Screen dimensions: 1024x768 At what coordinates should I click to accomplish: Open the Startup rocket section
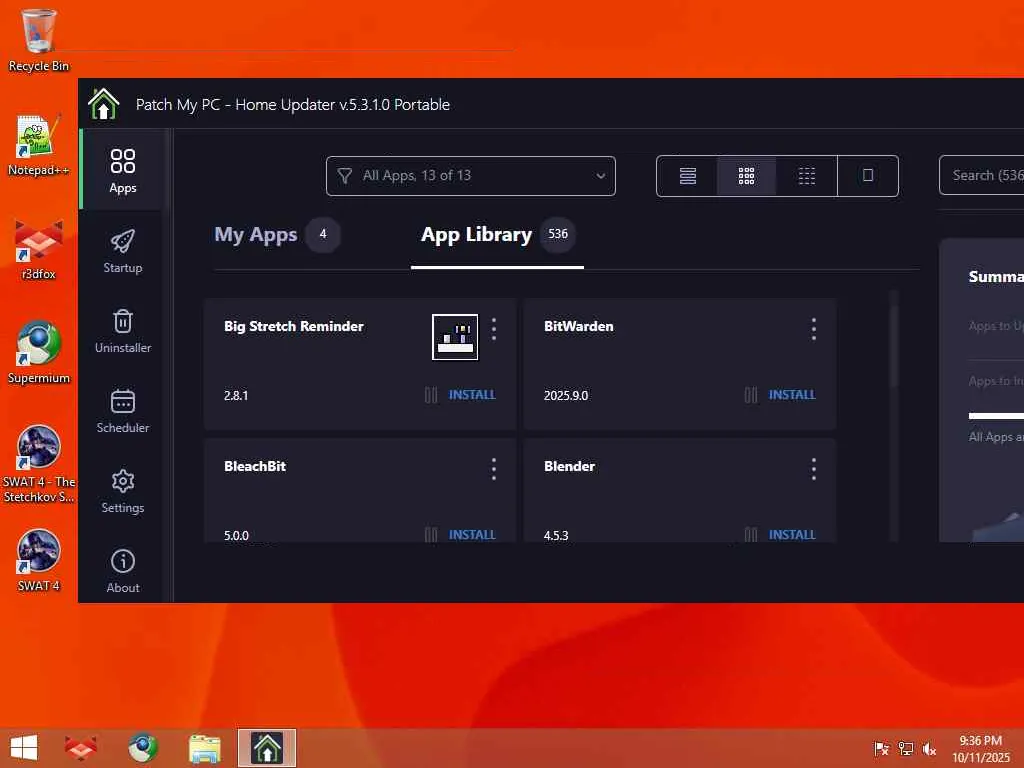click(x=123, y=251)
